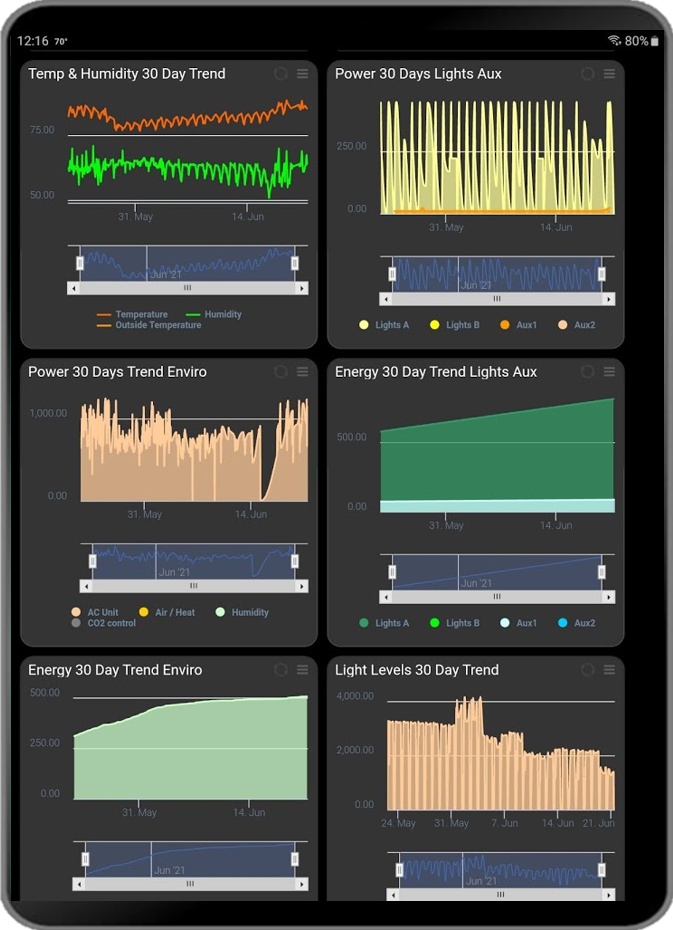Viewport: 673px width, 930px height.
Task: Toggle Humidity series in Temp & Humidity legend
Action: [214, 314]
